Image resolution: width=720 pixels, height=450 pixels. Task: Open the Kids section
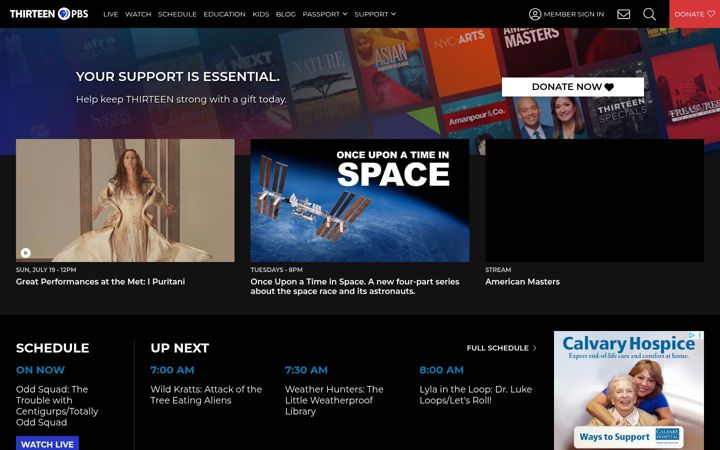261,14
